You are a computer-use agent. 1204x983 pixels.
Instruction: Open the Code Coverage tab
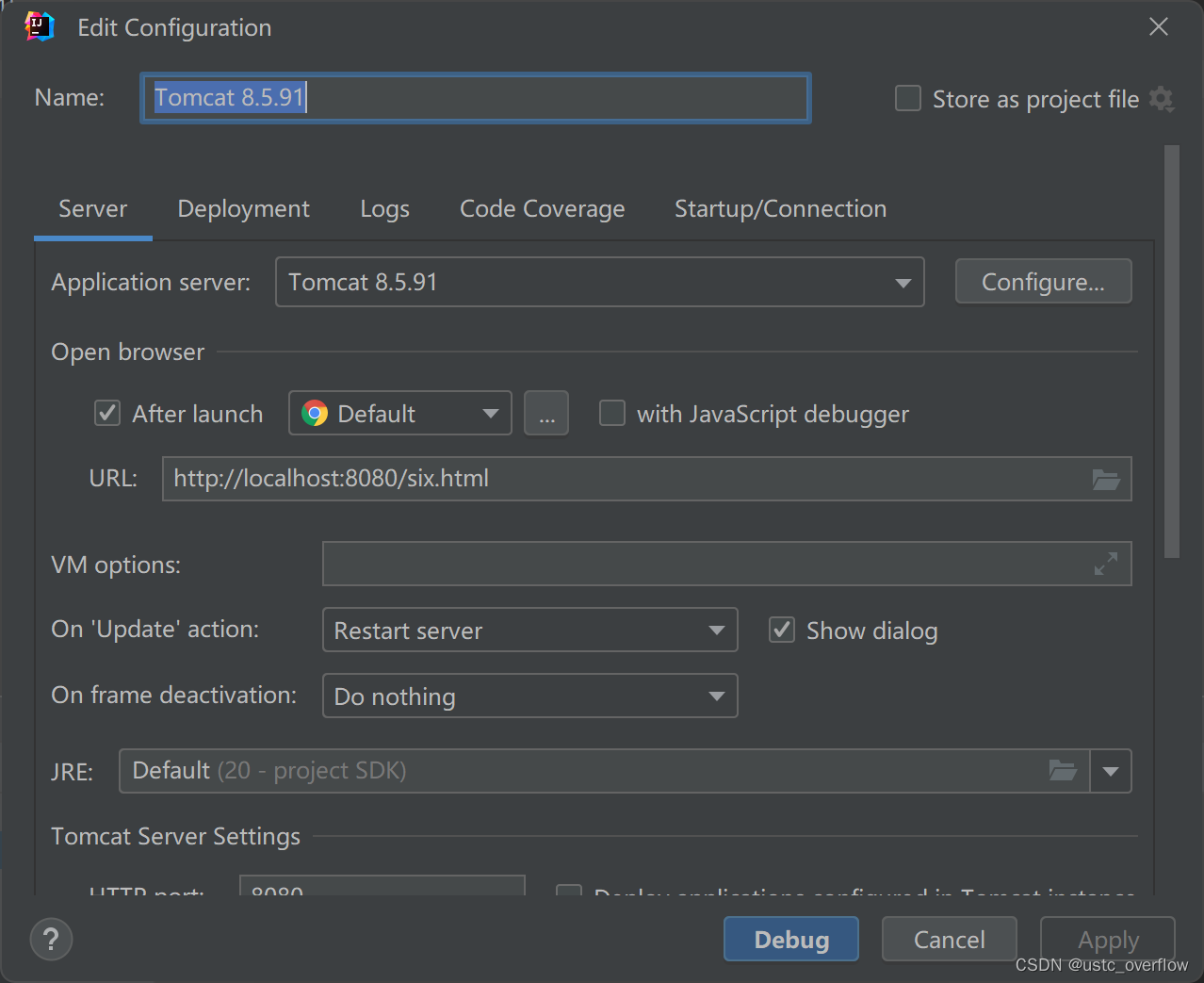click(x=542, y=208)
